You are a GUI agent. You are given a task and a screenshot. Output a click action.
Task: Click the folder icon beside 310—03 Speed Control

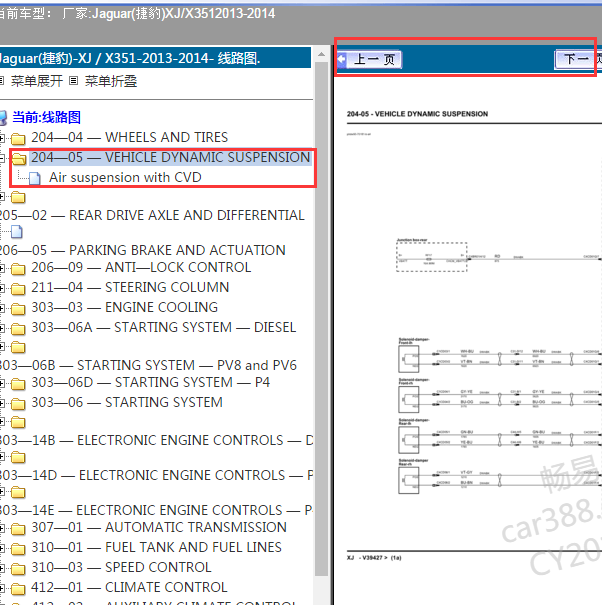click(x=18, y=569)
